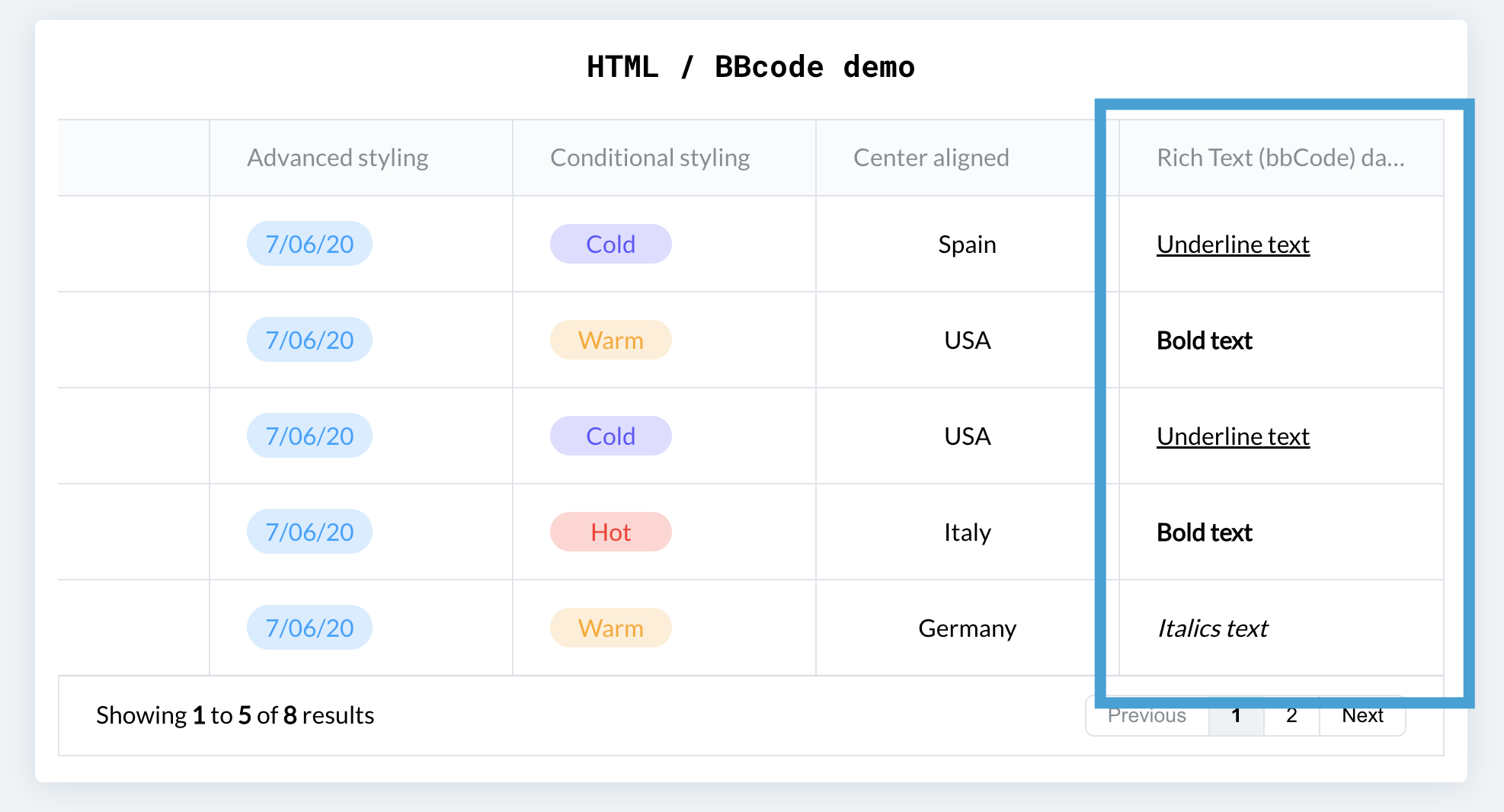This screenshot has height=812, width=1504.
Task: Select the current page 1 indicator
Action: click(1236, 715)
